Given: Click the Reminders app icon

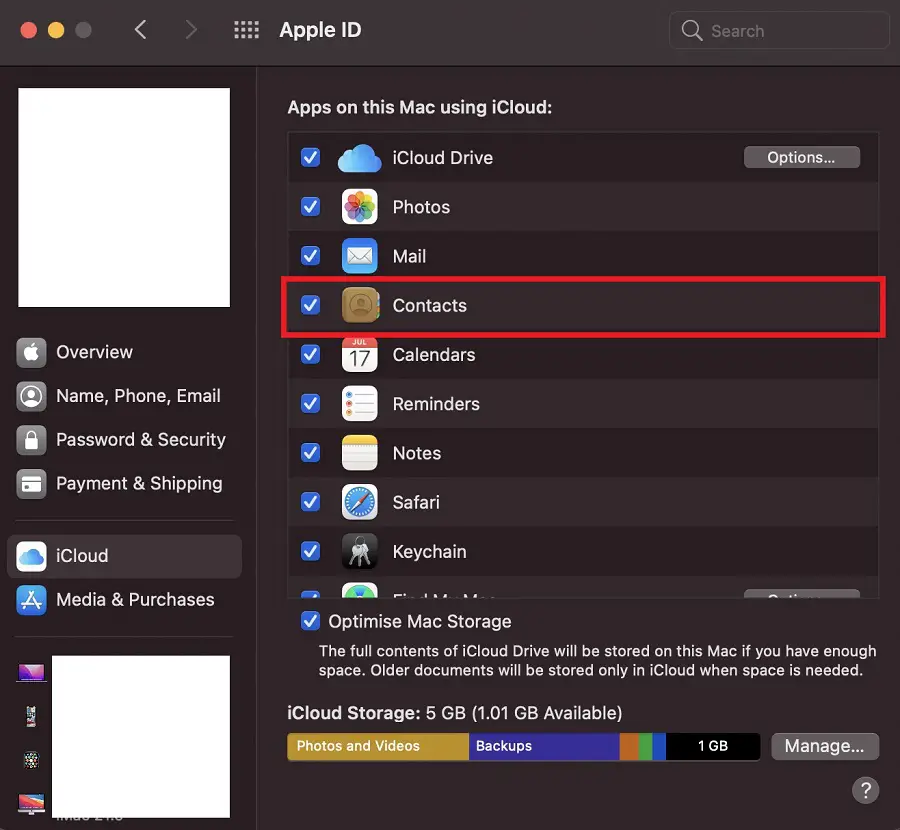Looking at the screenshot, I should 359,404.
